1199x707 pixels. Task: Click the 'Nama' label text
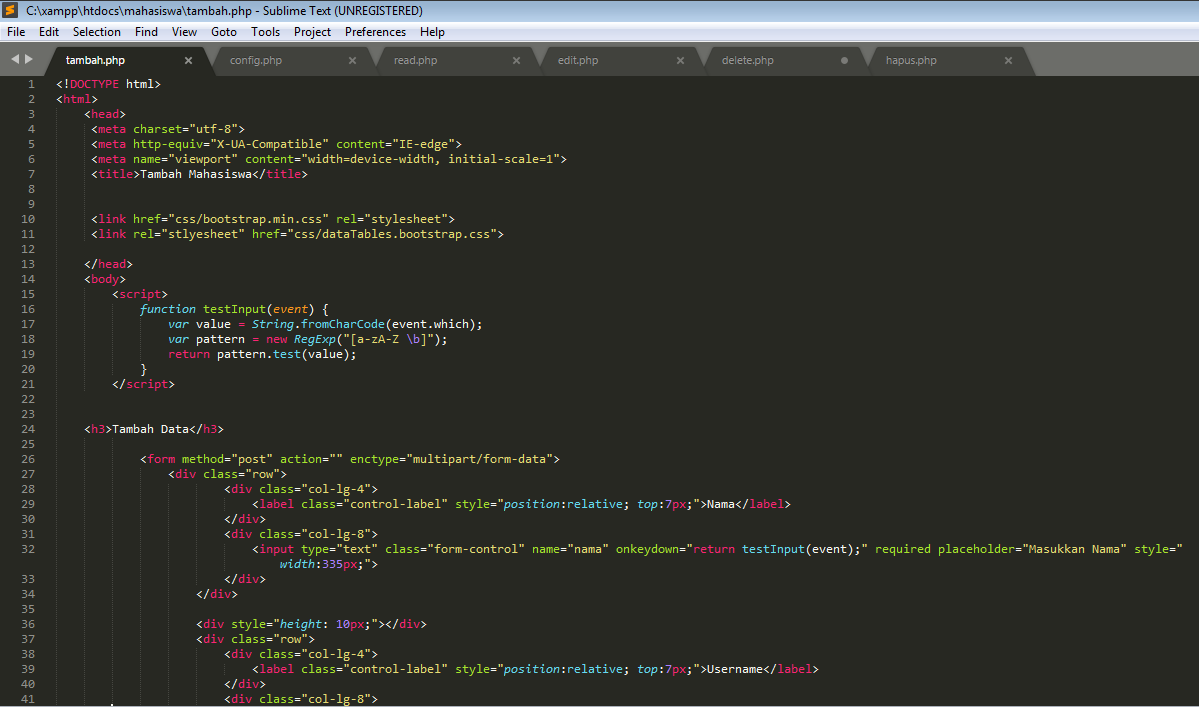point(720,504)
